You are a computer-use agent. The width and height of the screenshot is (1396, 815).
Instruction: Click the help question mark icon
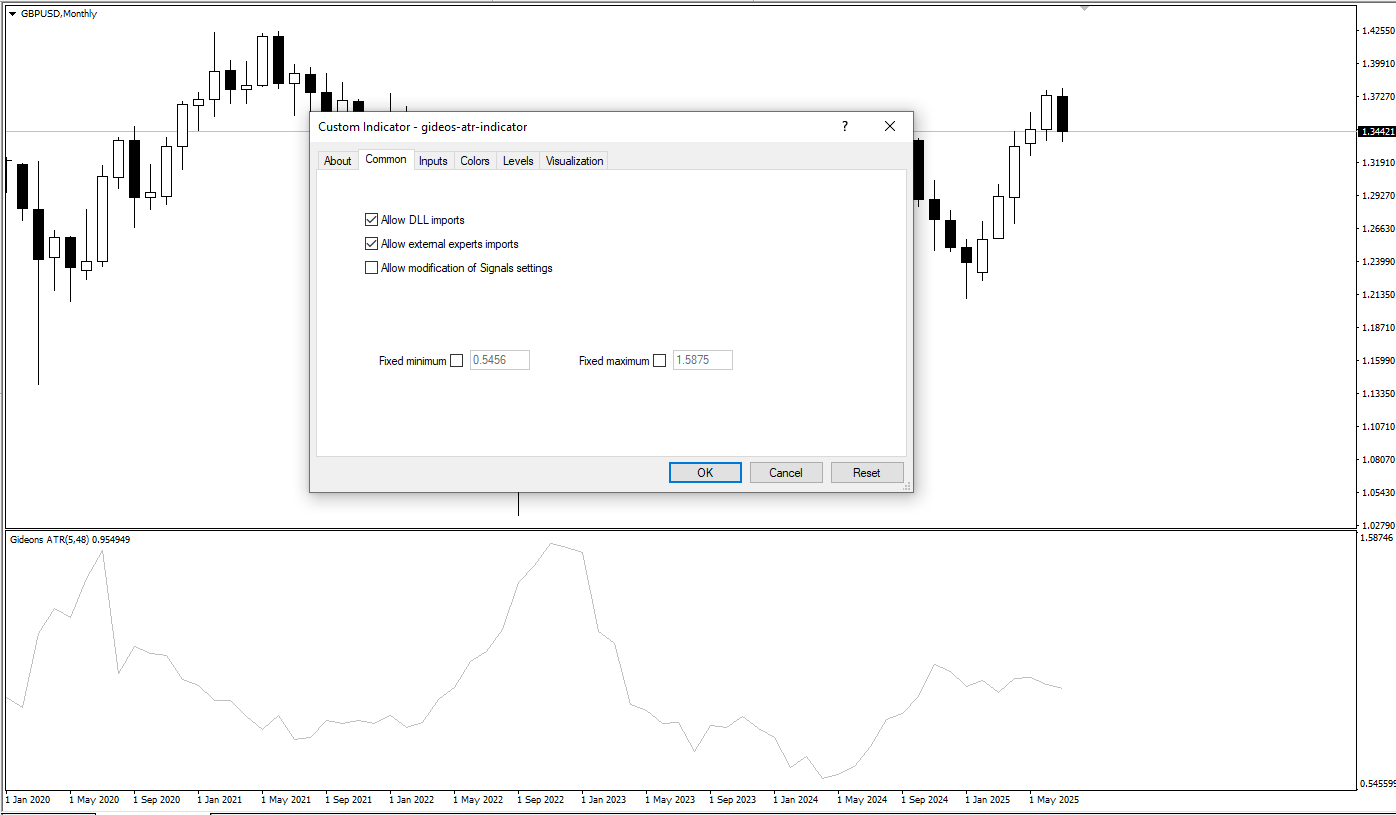click(x=845, y=127)
